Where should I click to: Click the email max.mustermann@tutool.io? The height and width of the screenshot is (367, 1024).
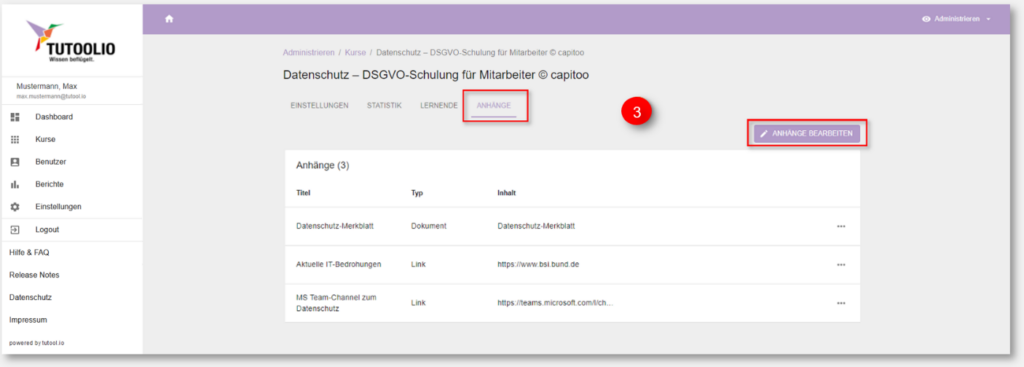click(52, 97)
